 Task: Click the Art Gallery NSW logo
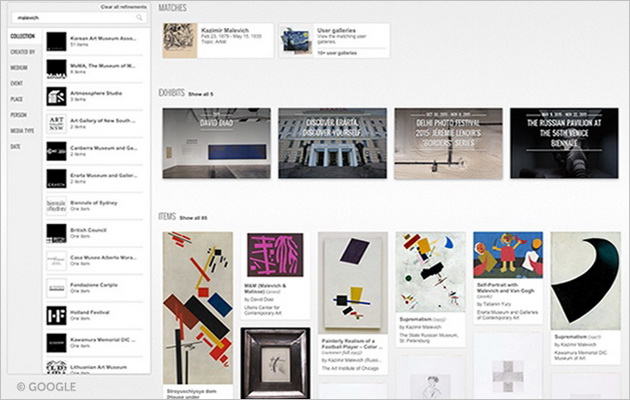(56, 124)
